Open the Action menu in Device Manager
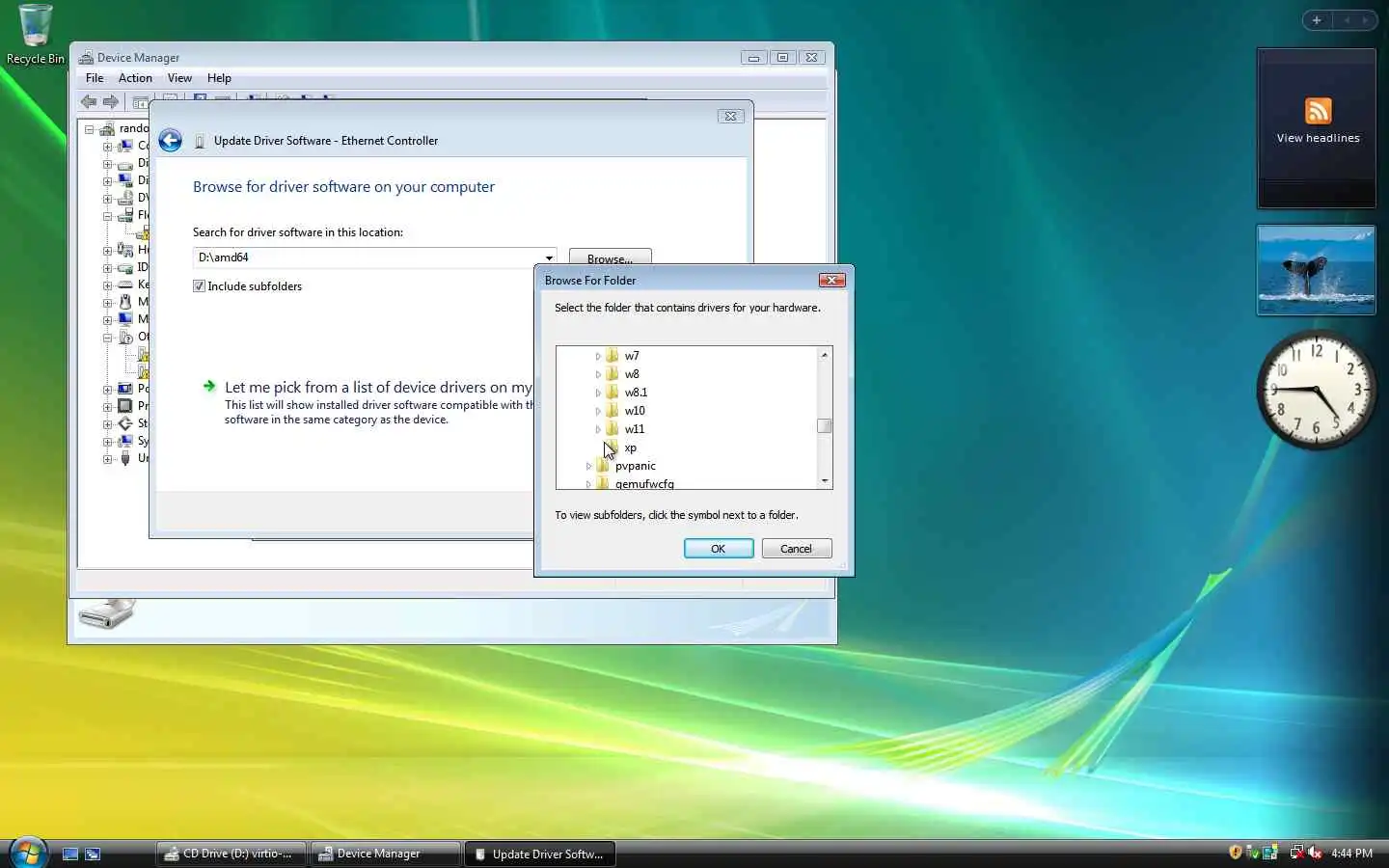Image resolution: width=1389 pixels, height=868 pixels. tap(135, 78)
